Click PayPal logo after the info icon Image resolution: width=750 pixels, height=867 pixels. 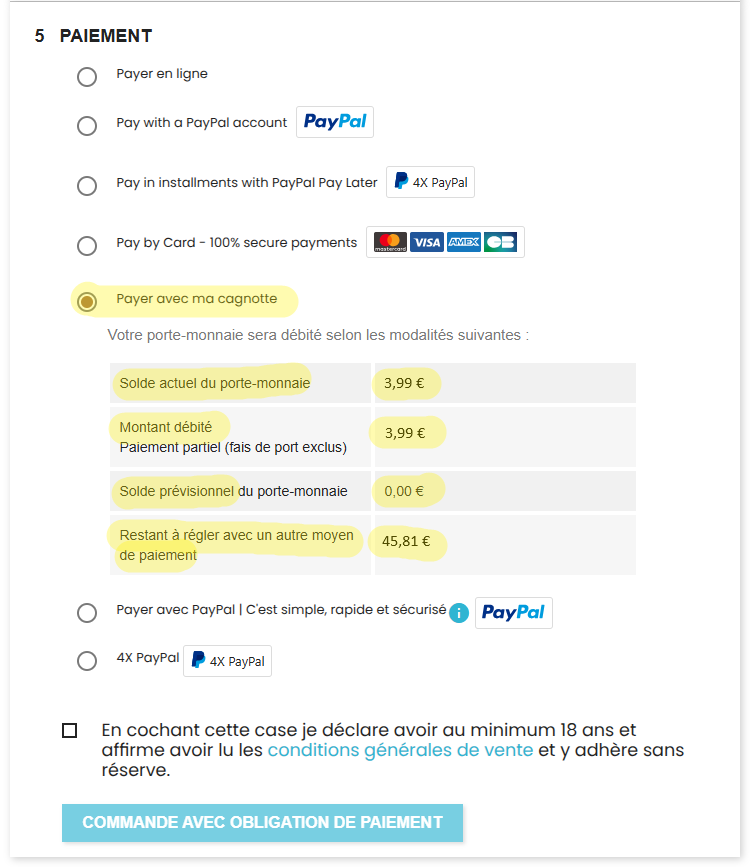513,613
